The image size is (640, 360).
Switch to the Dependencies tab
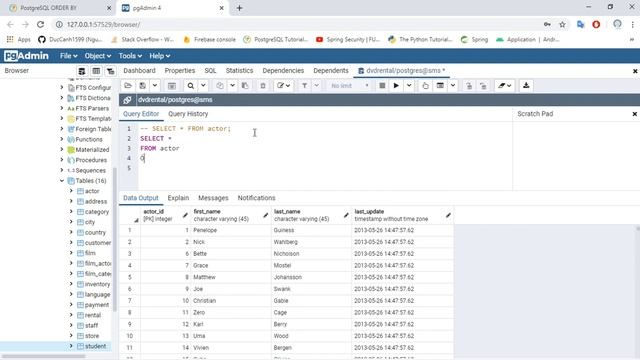(x=283, y=71)
